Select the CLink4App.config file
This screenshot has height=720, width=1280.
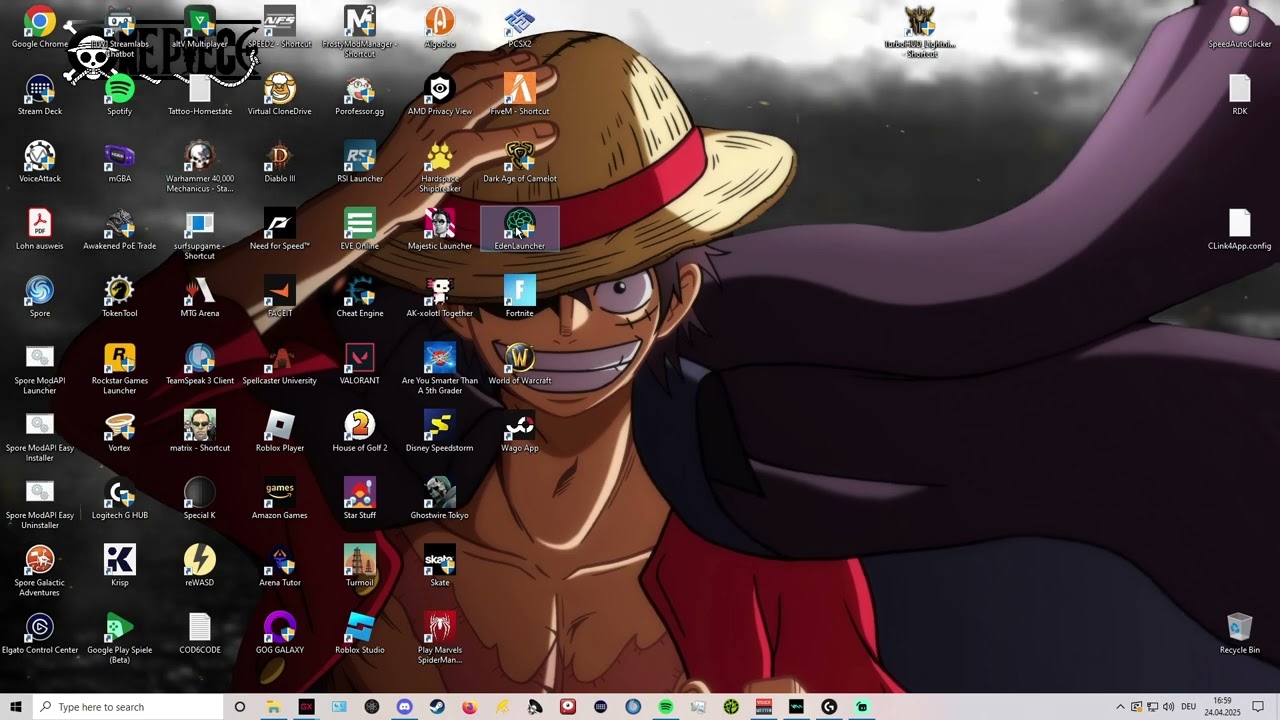pyautogui.click(x=1240, y=228)
